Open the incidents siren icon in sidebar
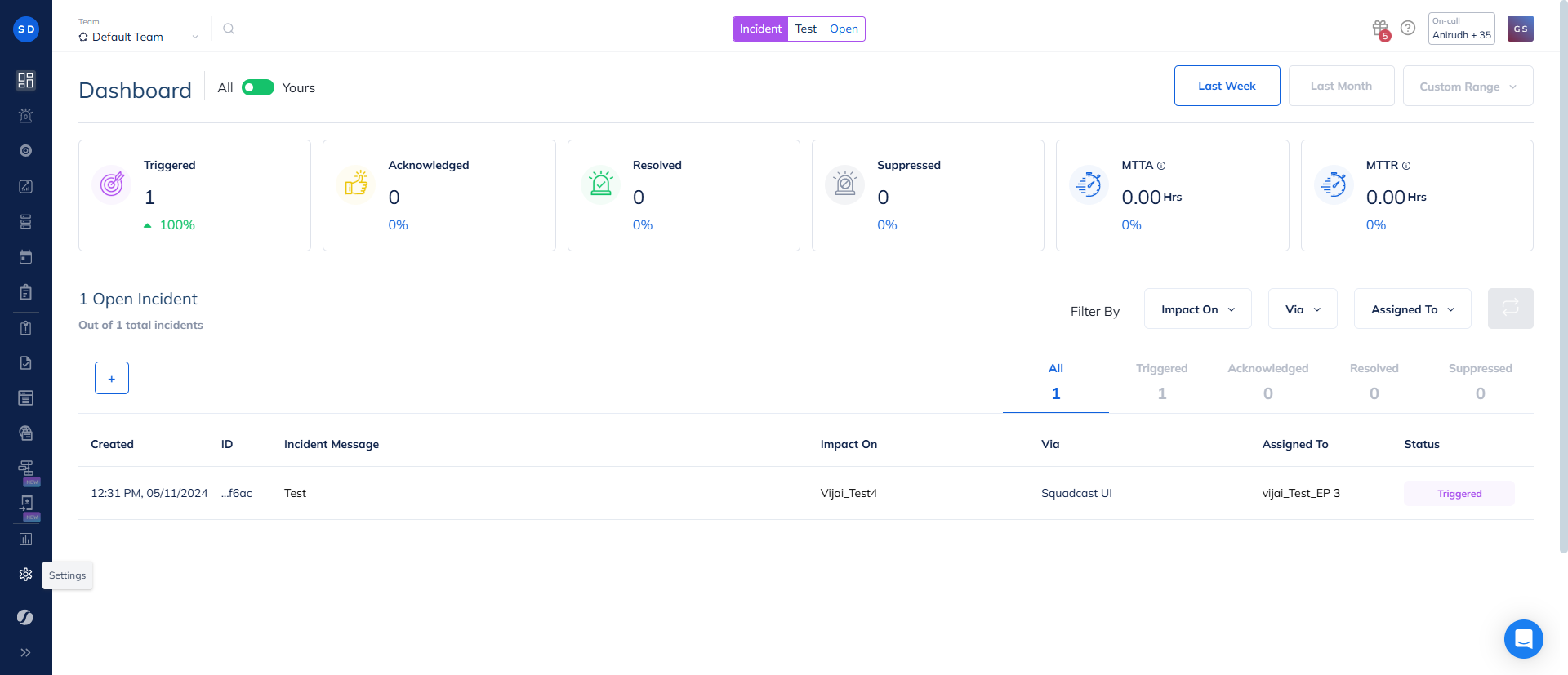 click(26, 116)
